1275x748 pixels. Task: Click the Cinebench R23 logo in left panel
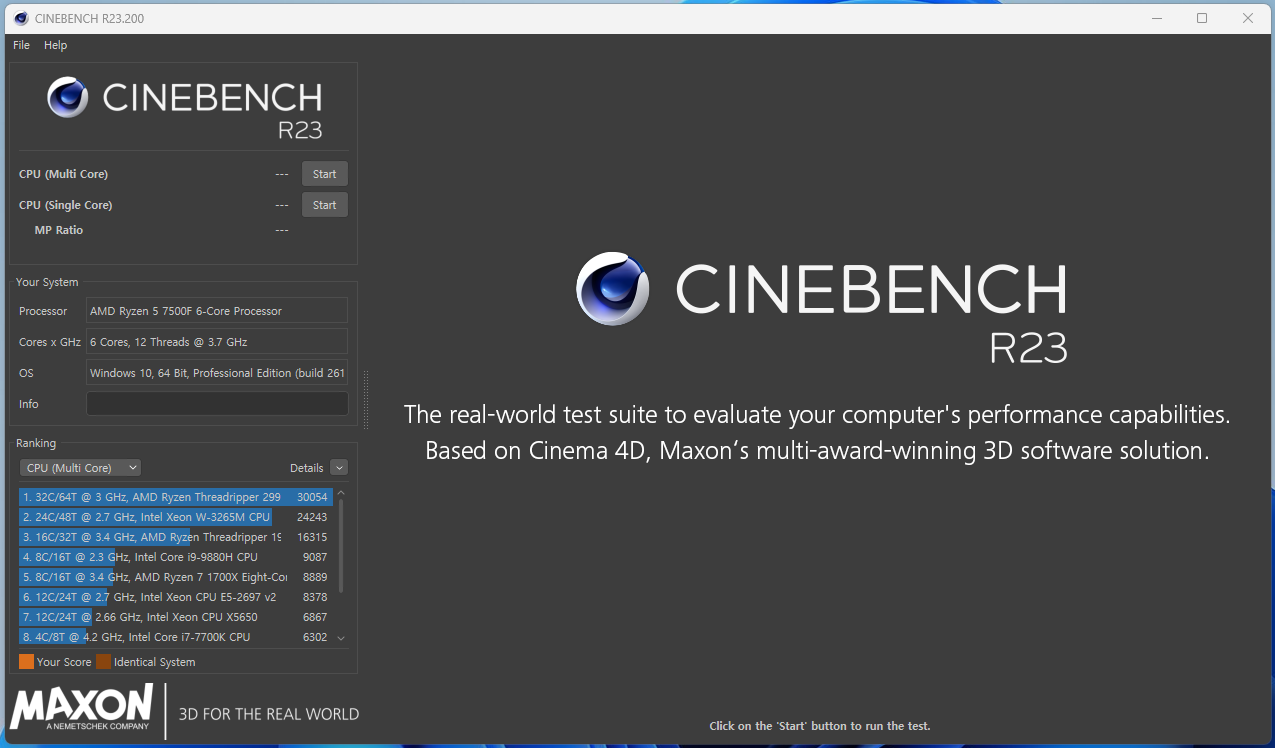[185, 107]
